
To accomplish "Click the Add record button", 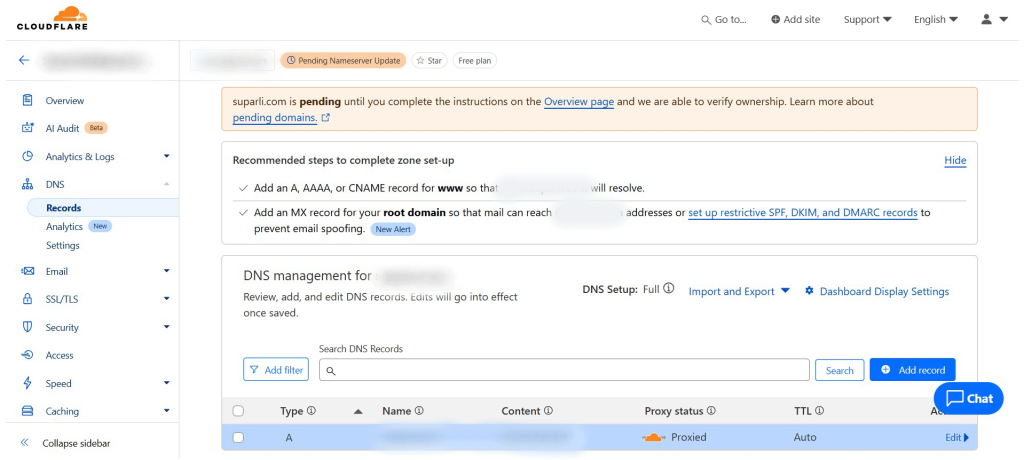I will pos(912,370).
